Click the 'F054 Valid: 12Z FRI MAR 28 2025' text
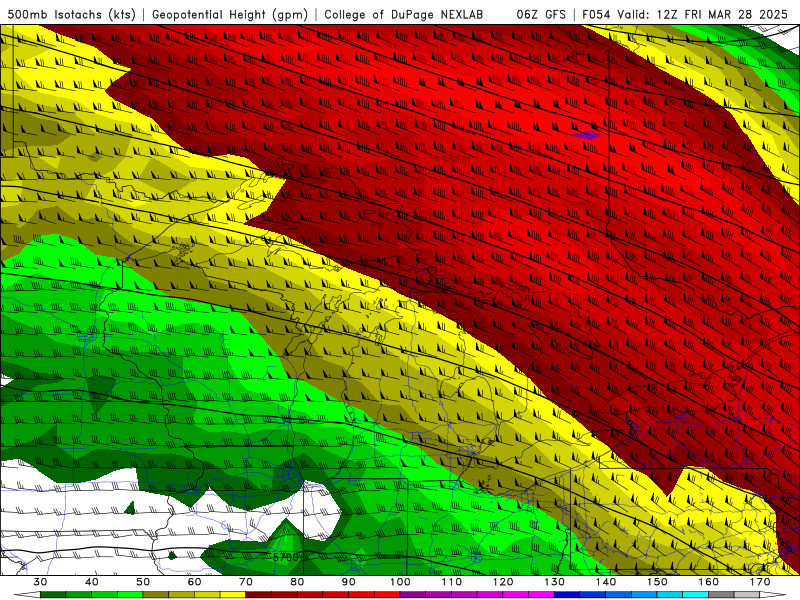Viewport: 800px width, 600px height. (x=685, y=15)
